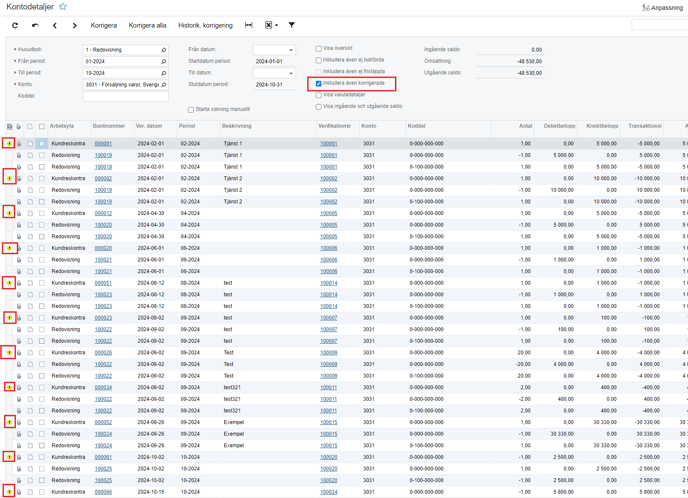
Task: Open the filter funnel in the toolbar
Action: [291, 25]
